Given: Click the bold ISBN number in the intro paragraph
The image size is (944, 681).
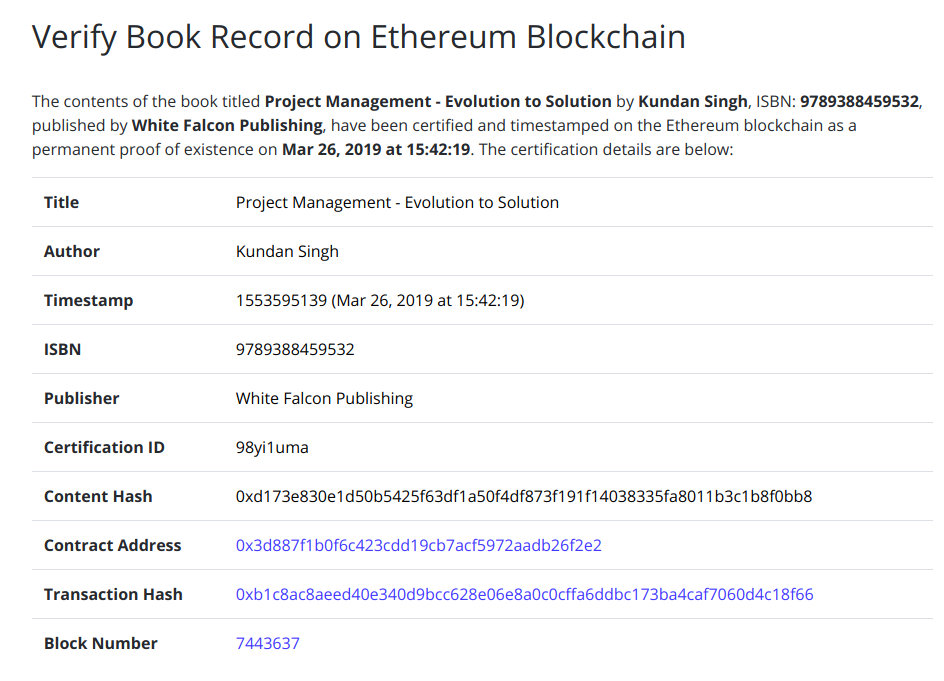Looking at the screenshot, I should click(859, 101).
